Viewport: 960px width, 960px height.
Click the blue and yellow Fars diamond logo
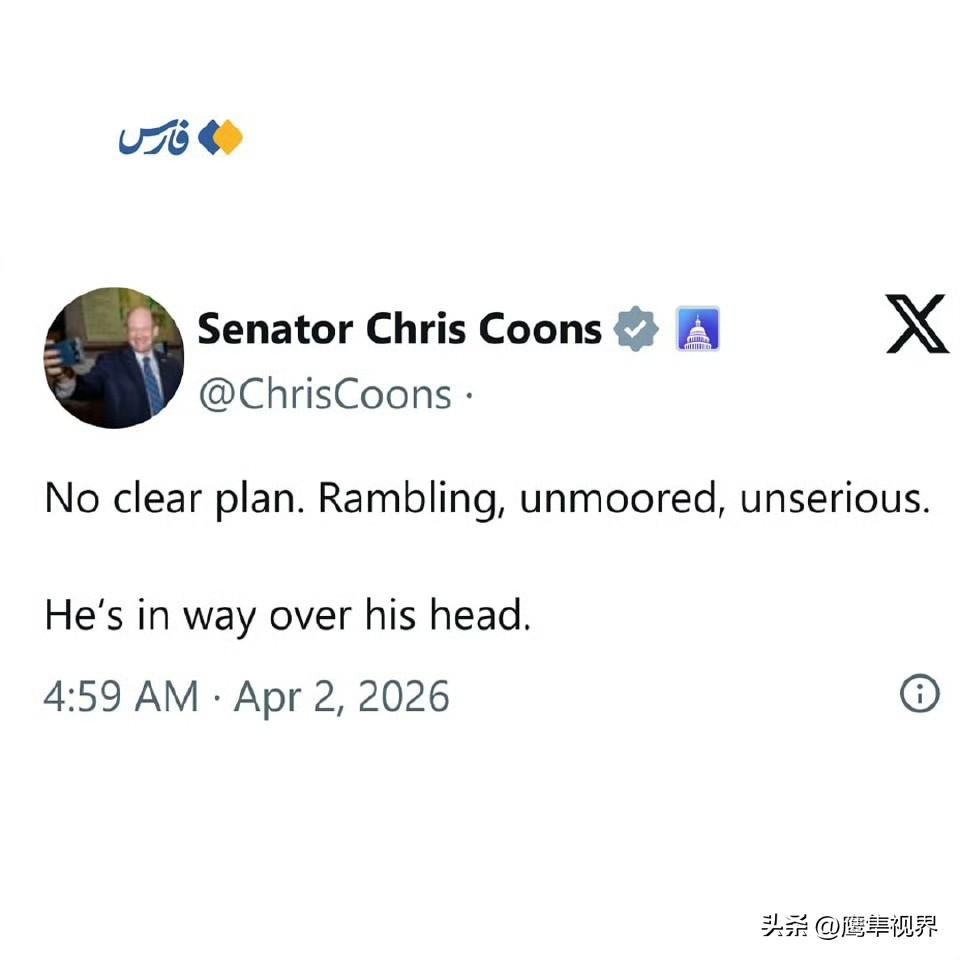(x=220, y=137)
